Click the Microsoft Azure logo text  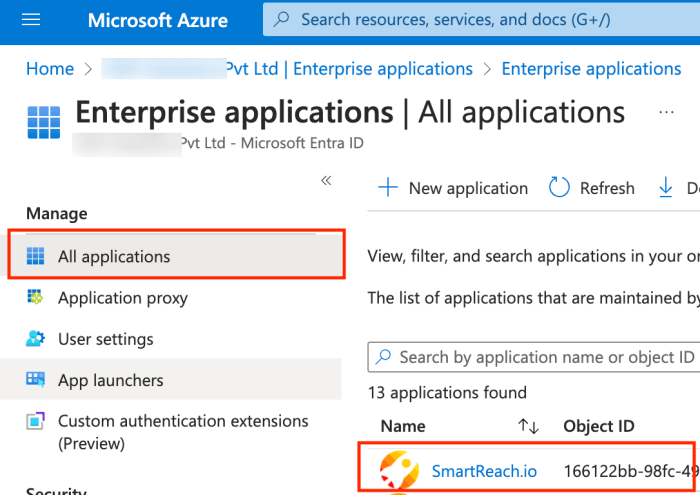[x=158, y=20]
